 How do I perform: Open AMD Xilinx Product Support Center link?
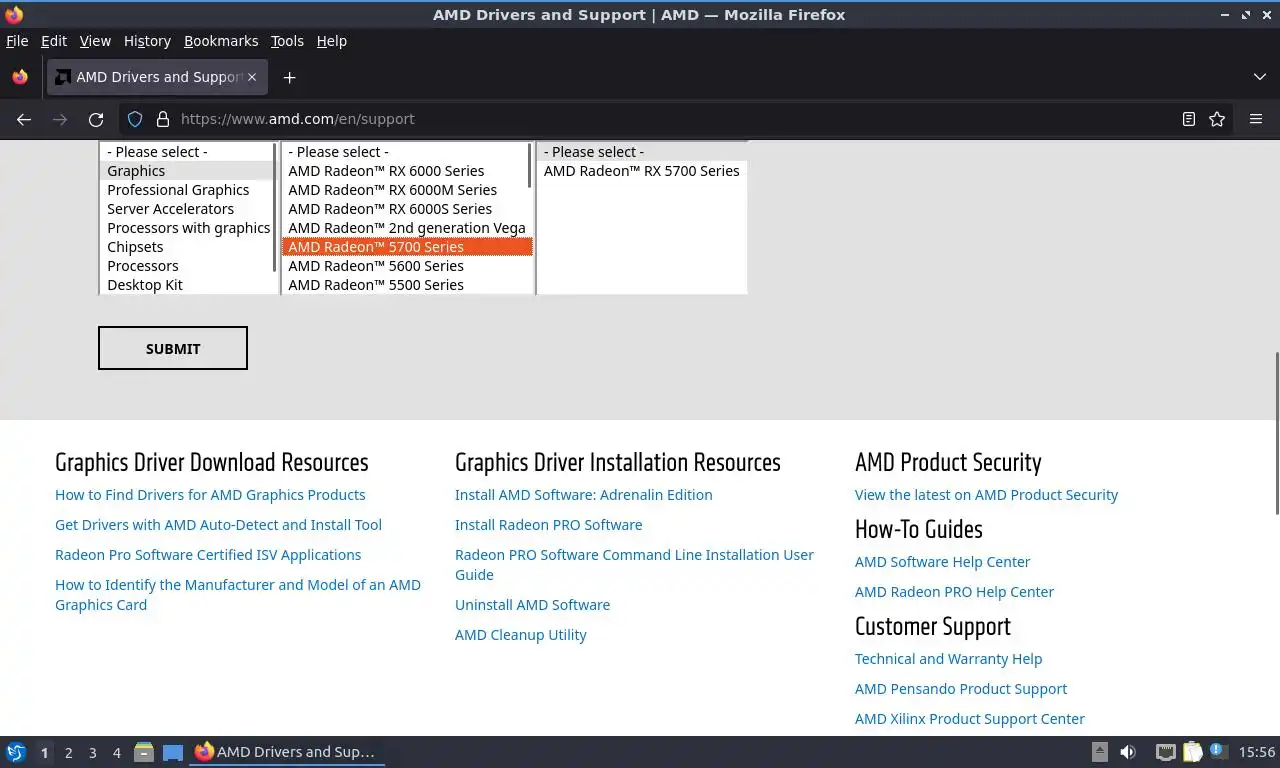[x=970, y=719]
